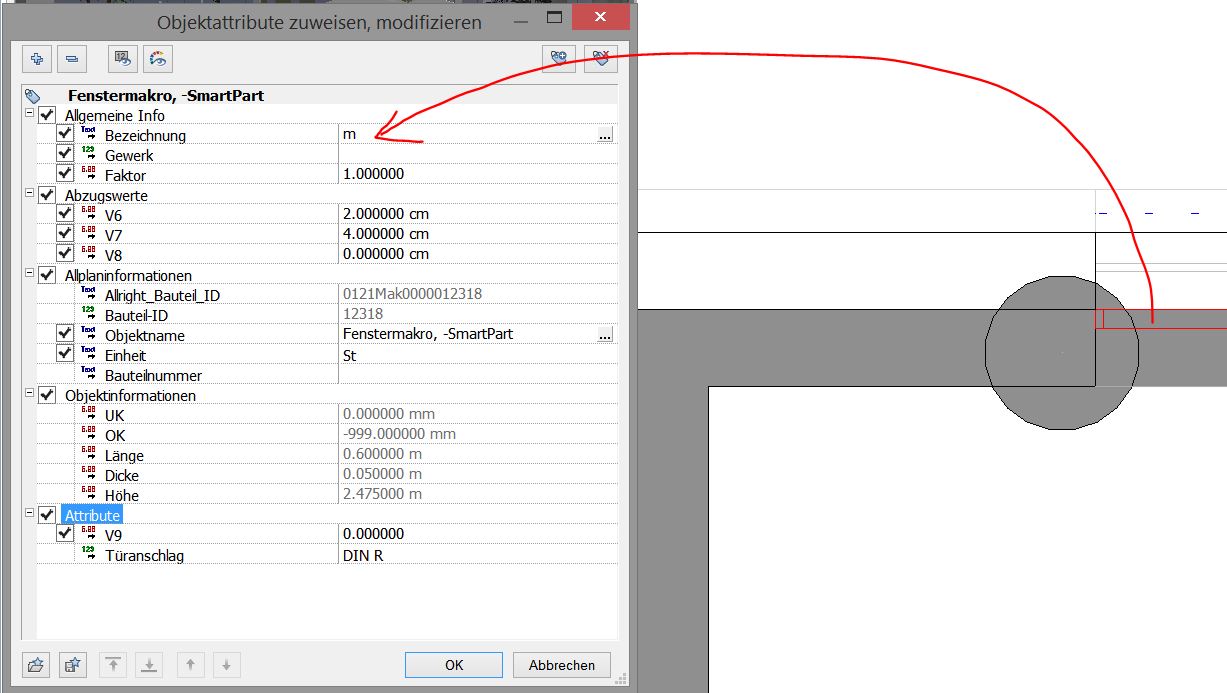Collapse the Abzugswerte section

point(29,195)
